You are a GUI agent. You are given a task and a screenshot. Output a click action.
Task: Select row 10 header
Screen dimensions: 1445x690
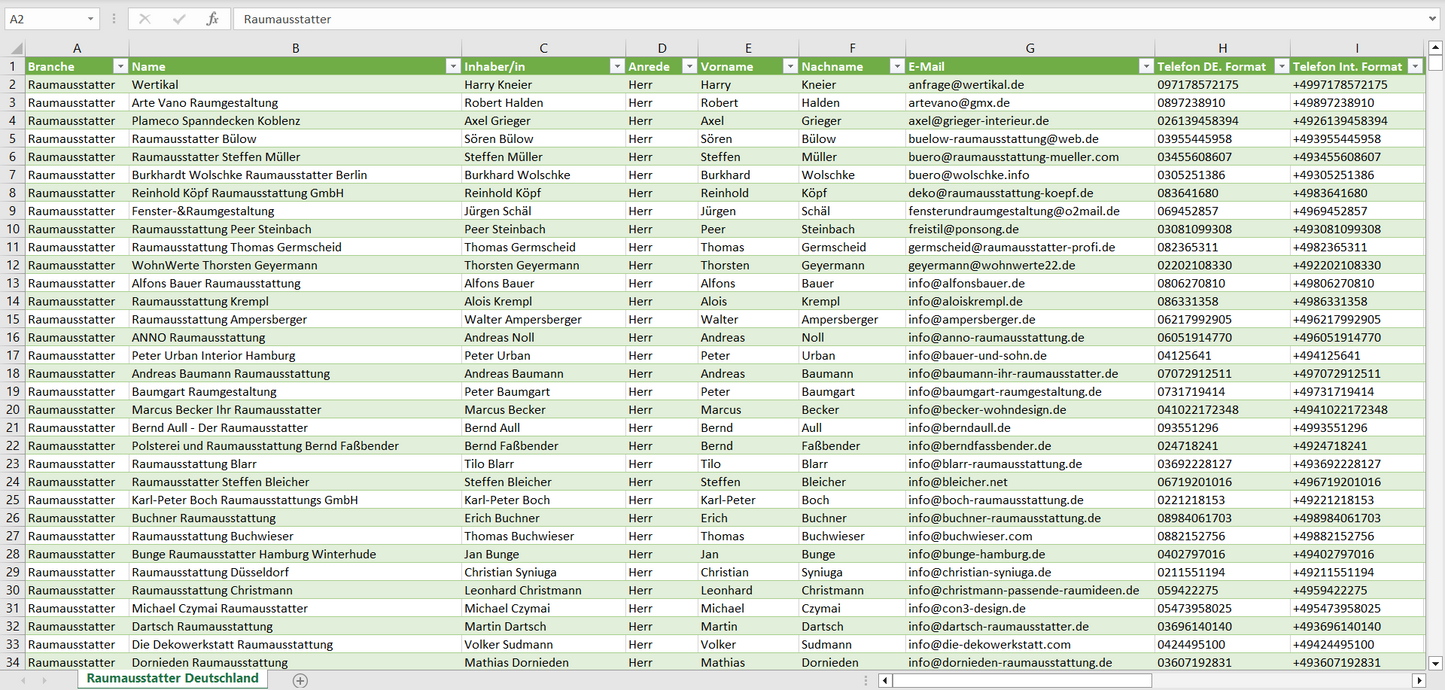[13, 229]
